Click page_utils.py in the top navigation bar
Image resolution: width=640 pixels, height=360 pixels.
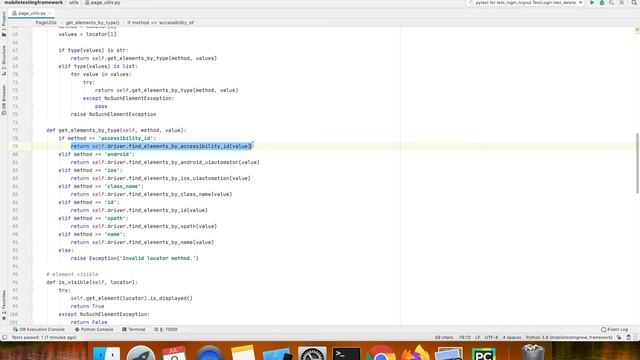coord(102,3)
